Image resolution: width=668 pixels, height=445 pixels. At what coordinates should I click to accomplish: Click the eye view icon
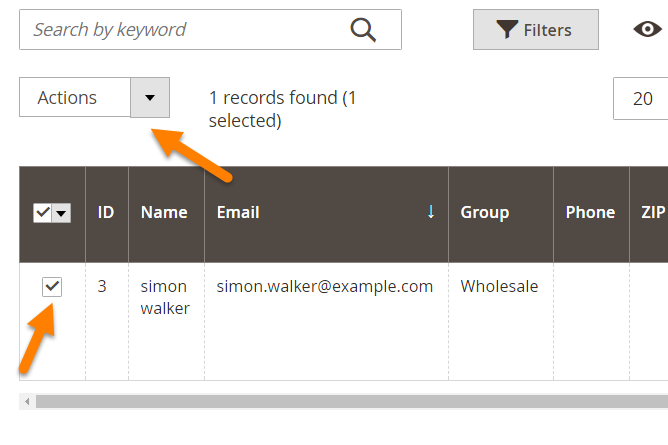click(x=648, y=29)
